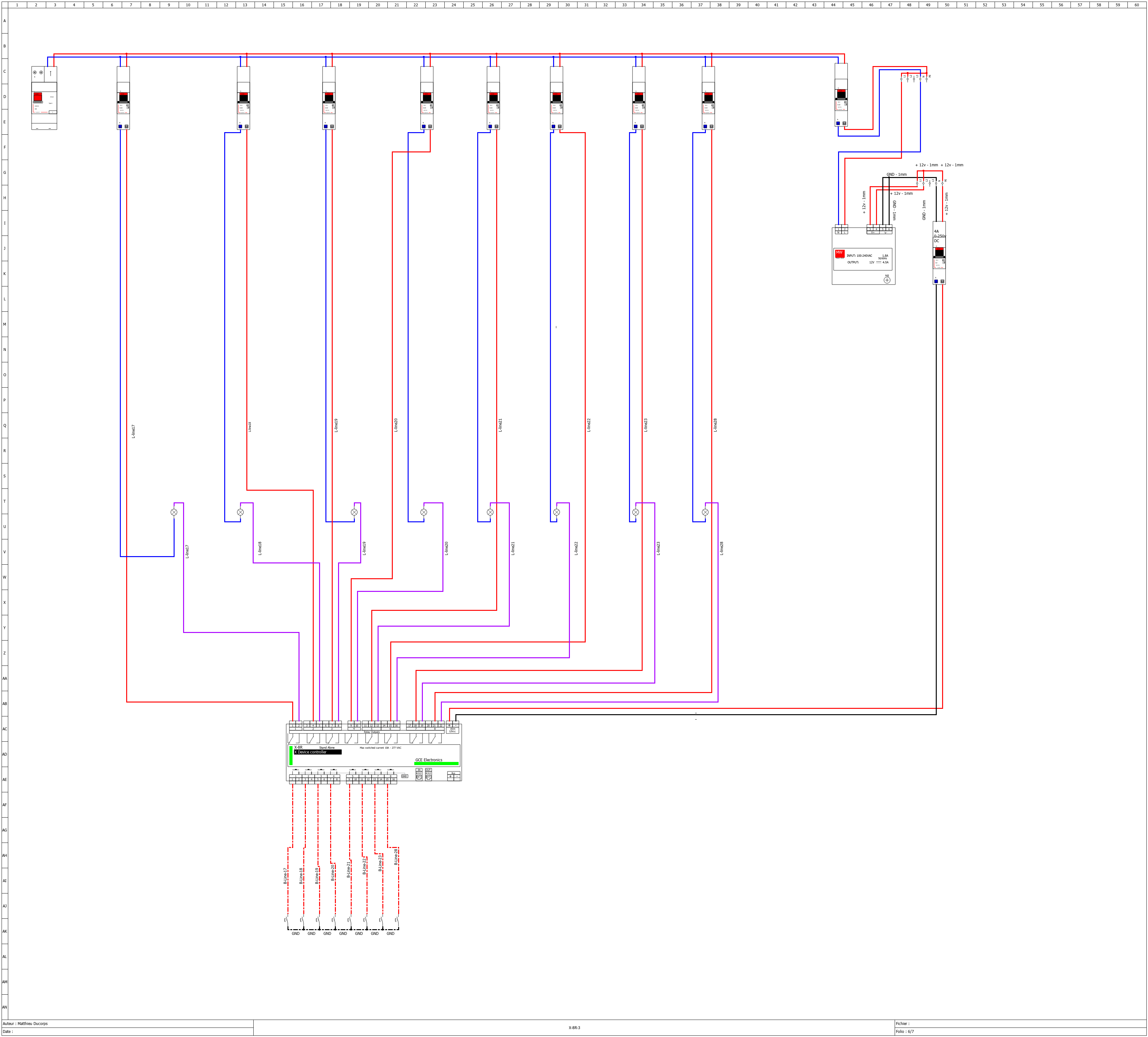Select the lamp symbol on L-line17
Screen dimensions: 1148x1037
174,512
